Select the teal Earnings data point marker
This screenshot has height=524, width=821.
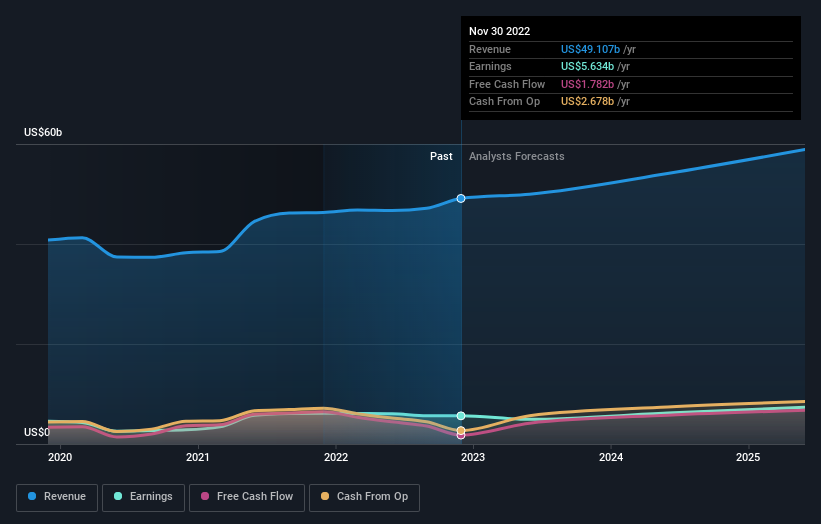pyautogui.click(x=461, y=415)
